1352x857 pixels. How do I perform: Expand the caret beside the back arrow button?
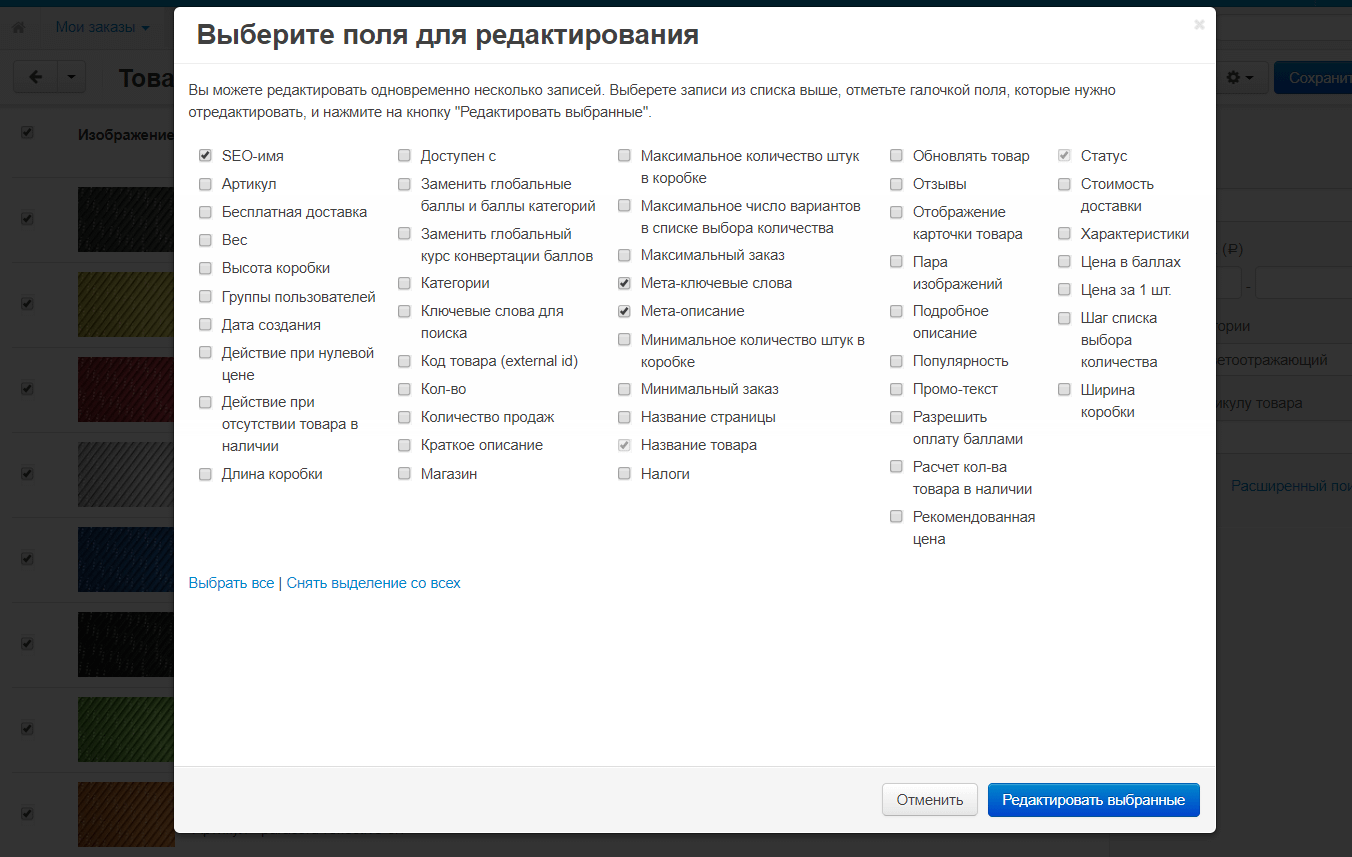click(x=69, y=76)
